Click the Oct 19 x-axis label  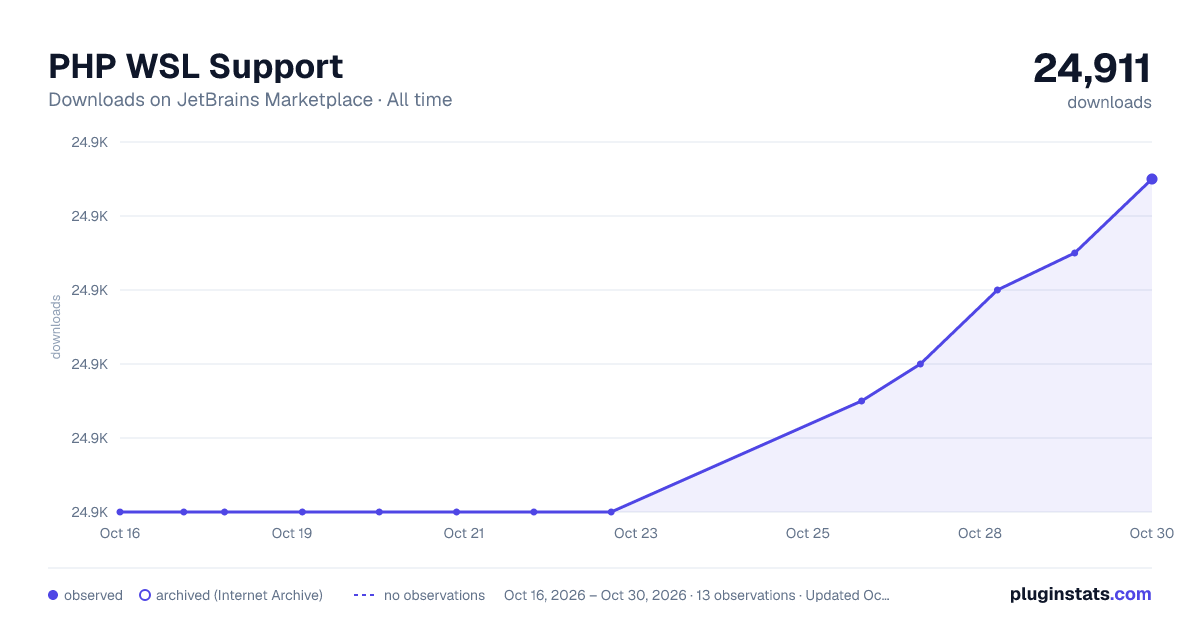coord(292,533)
